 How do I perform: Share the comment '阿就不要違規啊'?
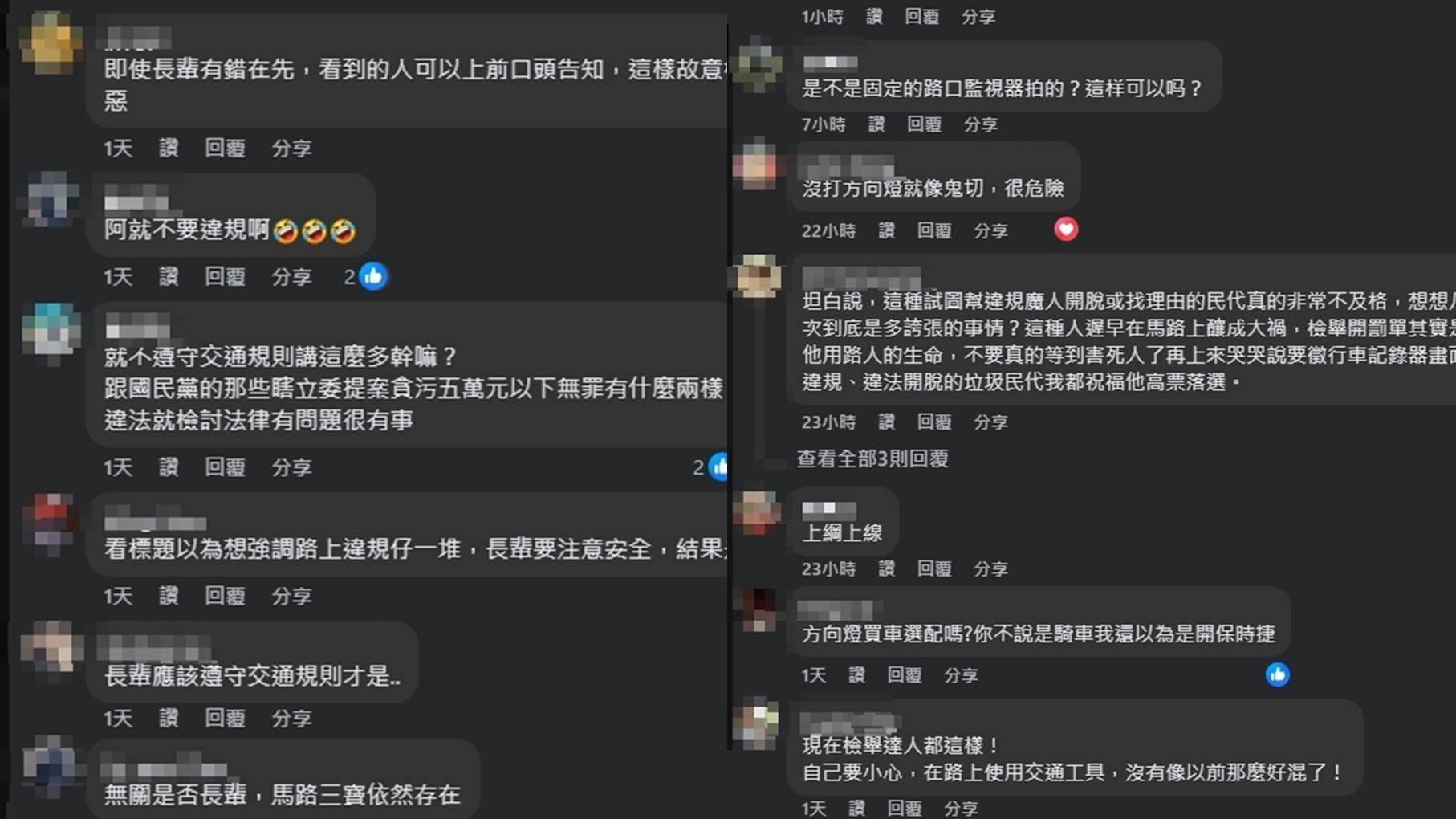291,276
